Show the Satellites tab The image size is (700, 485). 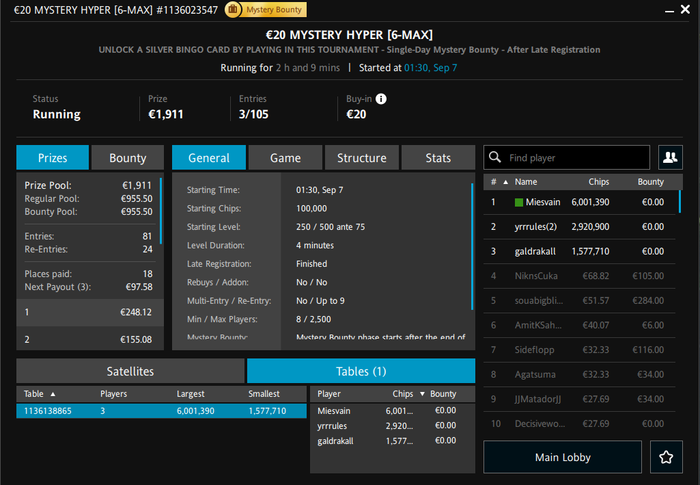[130, 371]
